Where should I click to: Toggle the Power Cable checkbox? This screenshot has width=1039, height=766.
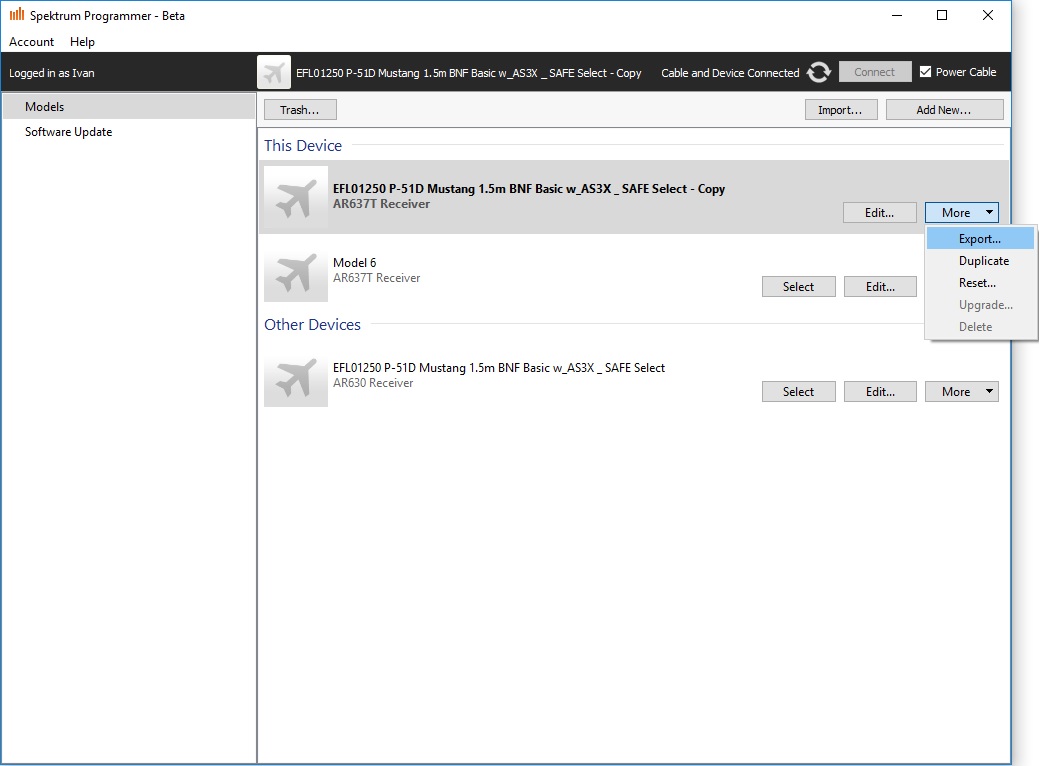925,72
